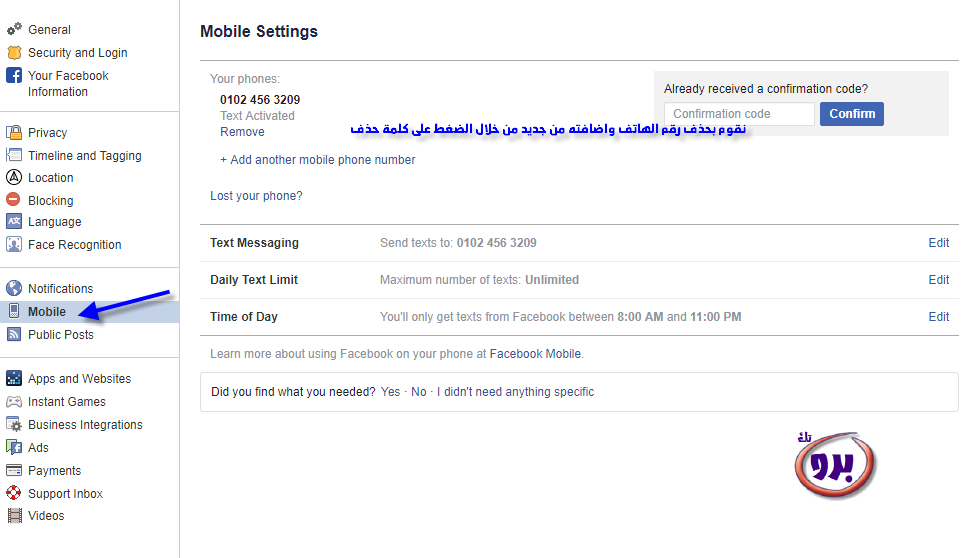
Task: Click the Notifications globe icon
Action: click(x=14, y=289)
